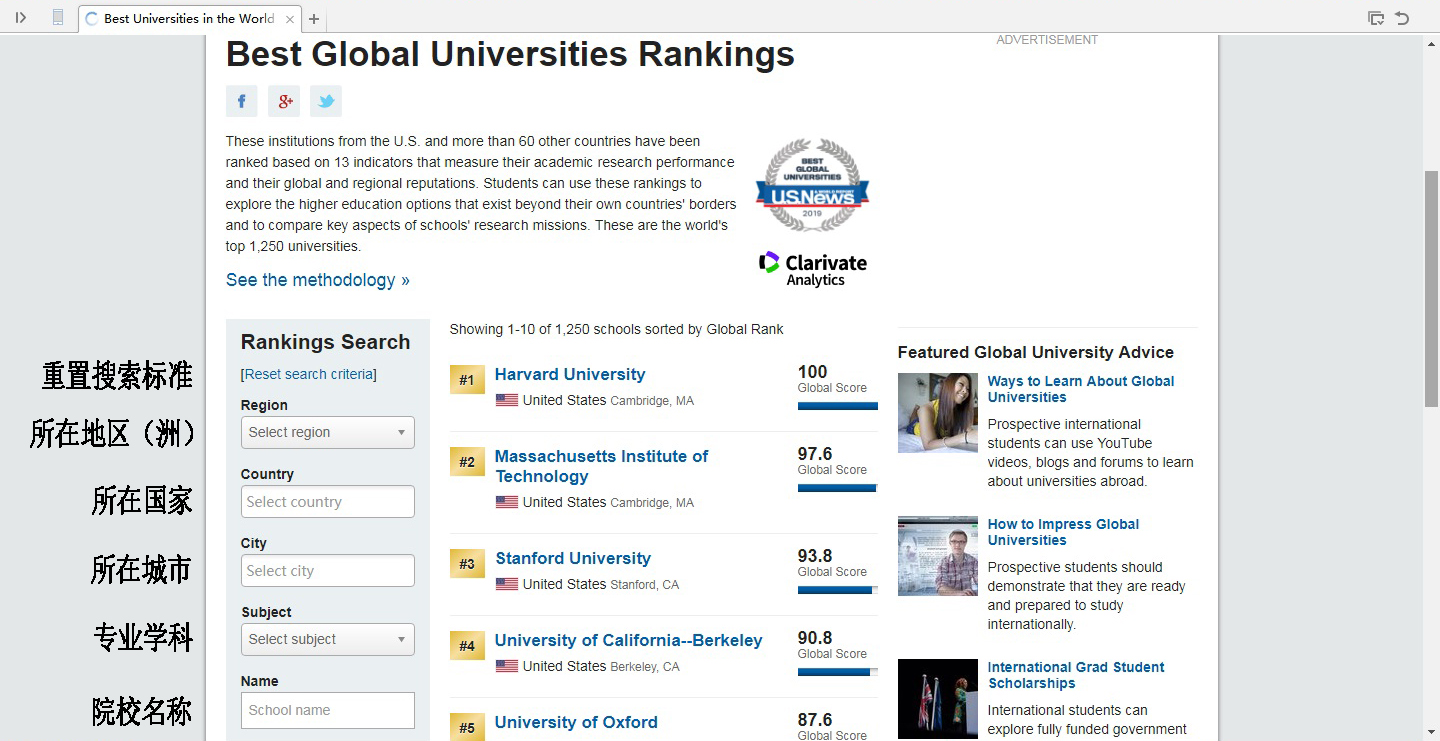Click the US flag under UC Berkeley
1440x741 pixels.
tap(507, 666)
